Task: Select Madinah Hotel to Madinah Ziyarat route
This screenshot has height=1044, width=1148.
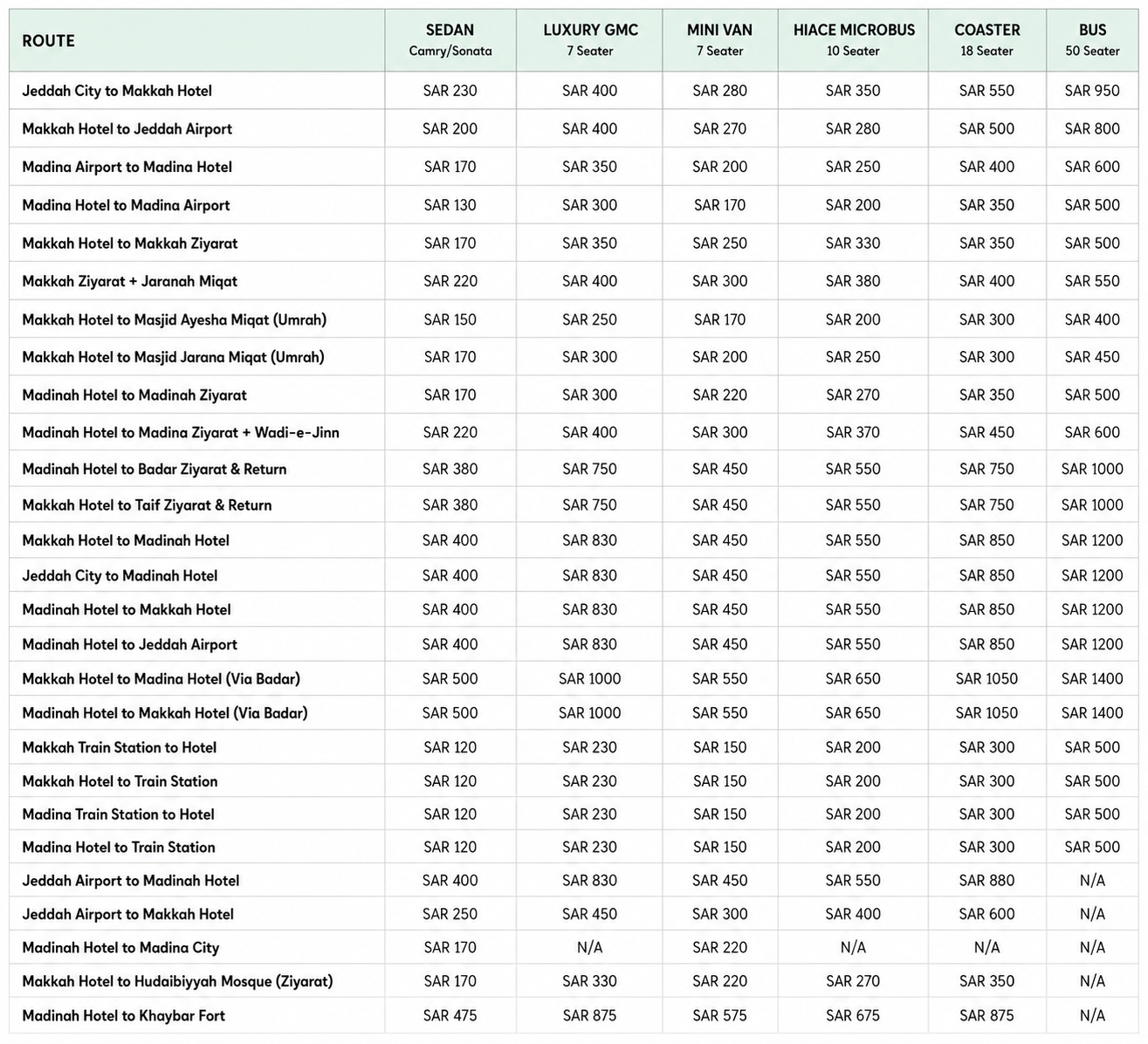Action: [134, 395]
